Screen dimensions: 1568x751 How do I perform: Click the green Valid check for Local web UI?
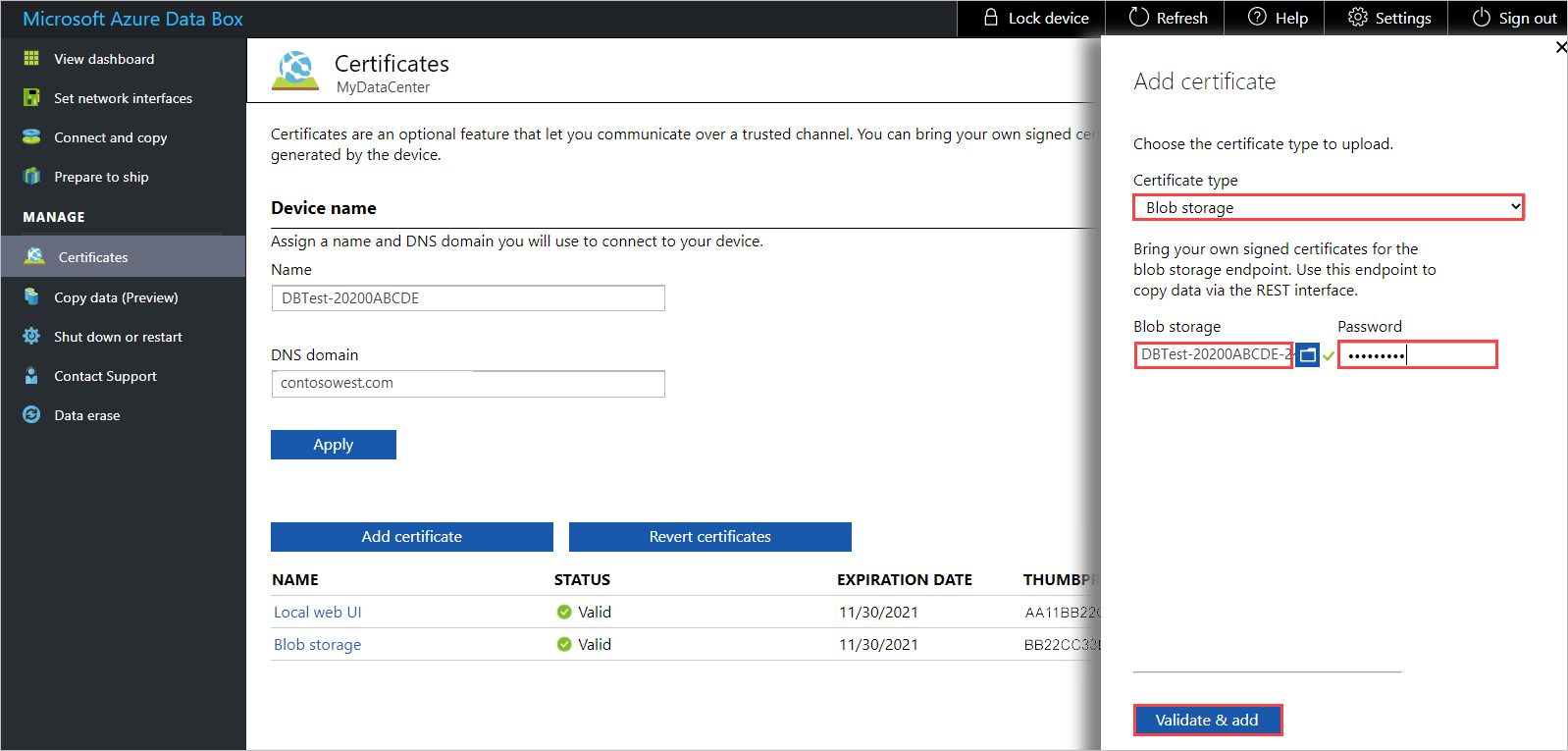[564, 612]
